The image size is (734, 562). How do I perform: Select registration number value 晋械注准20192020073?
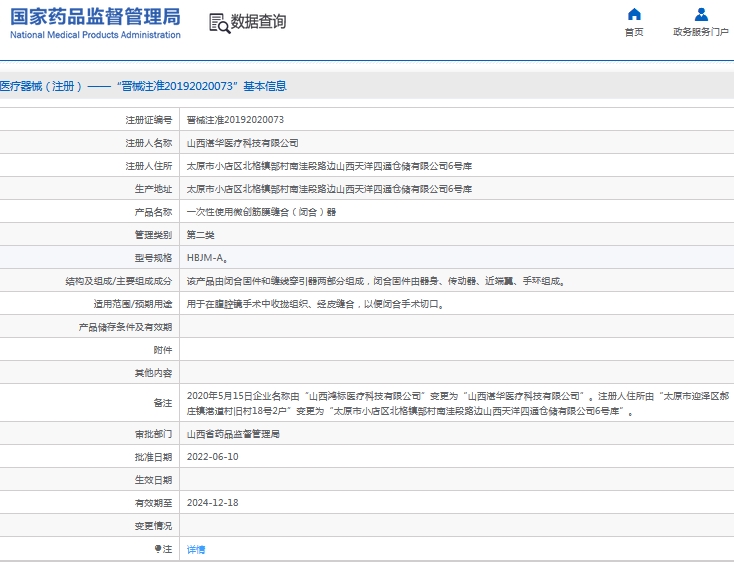(x=235, y=120)
